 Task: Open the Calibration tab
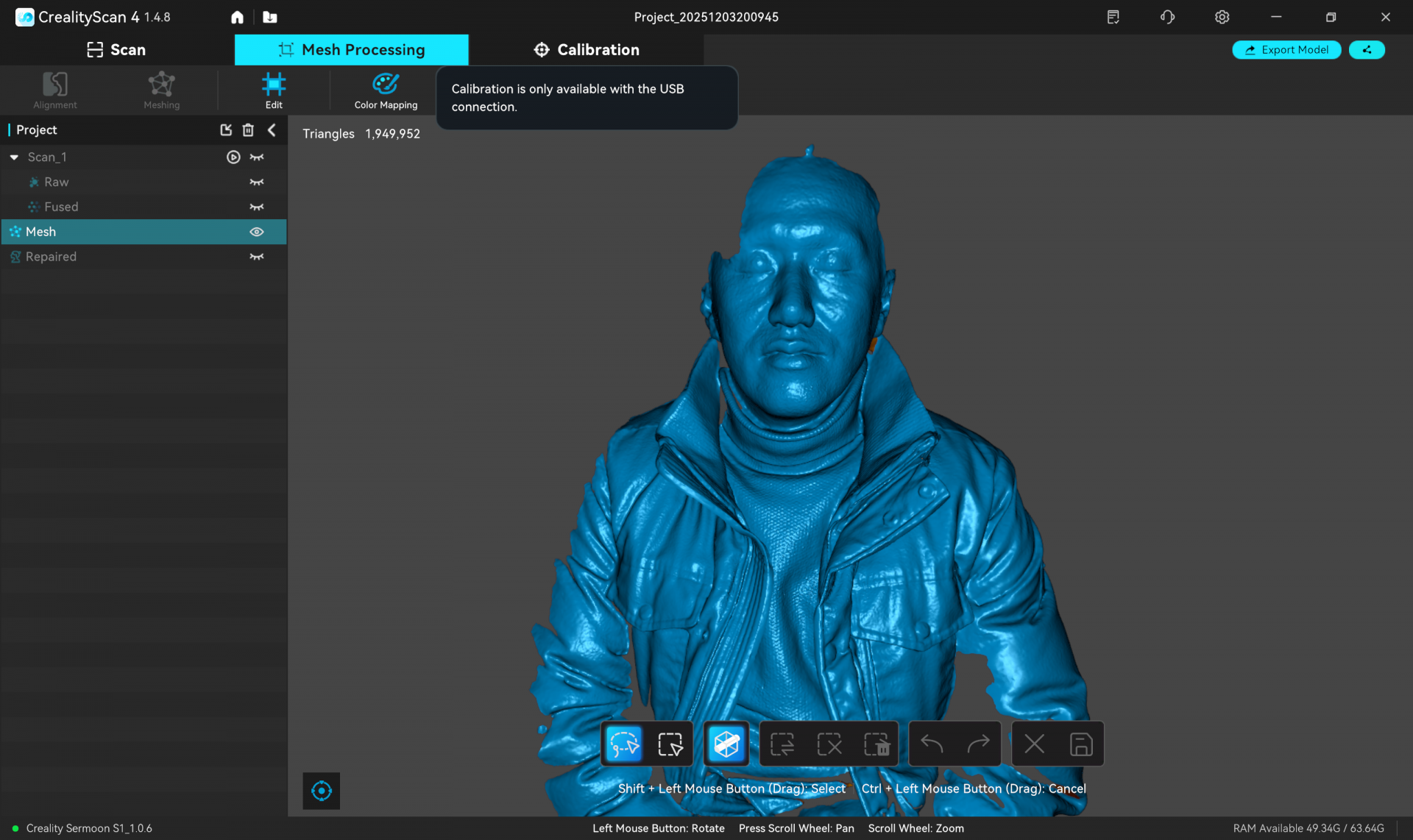586,50
